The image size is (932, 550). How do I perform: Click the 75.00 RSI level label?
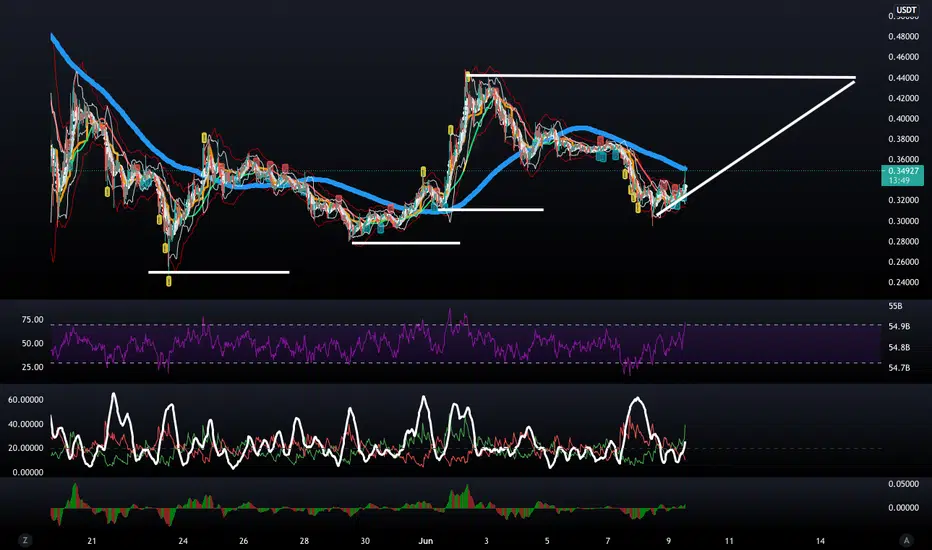33,320
